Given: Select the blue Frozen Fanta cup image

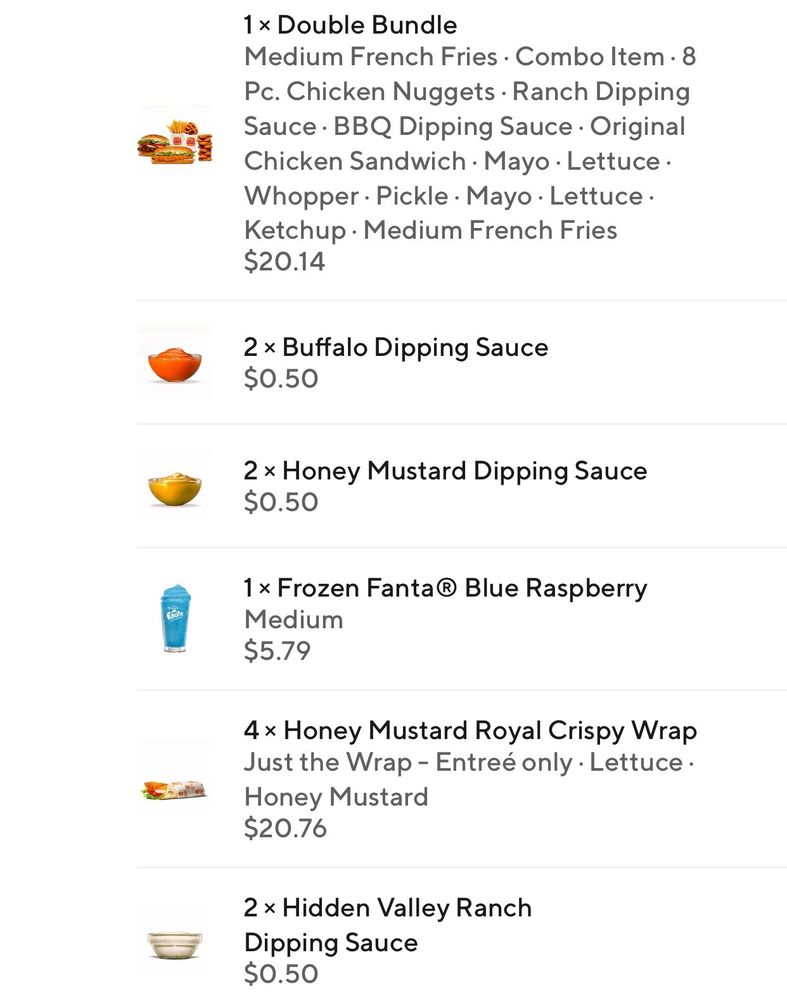Looking at the screenshot, I should click(x=175, y=620).
